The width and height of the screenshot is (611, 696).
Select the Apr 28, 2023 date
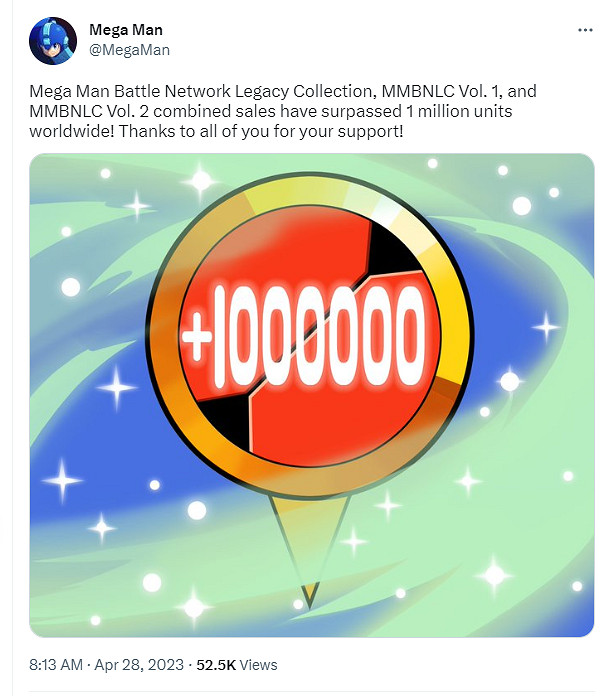(139, 665)
